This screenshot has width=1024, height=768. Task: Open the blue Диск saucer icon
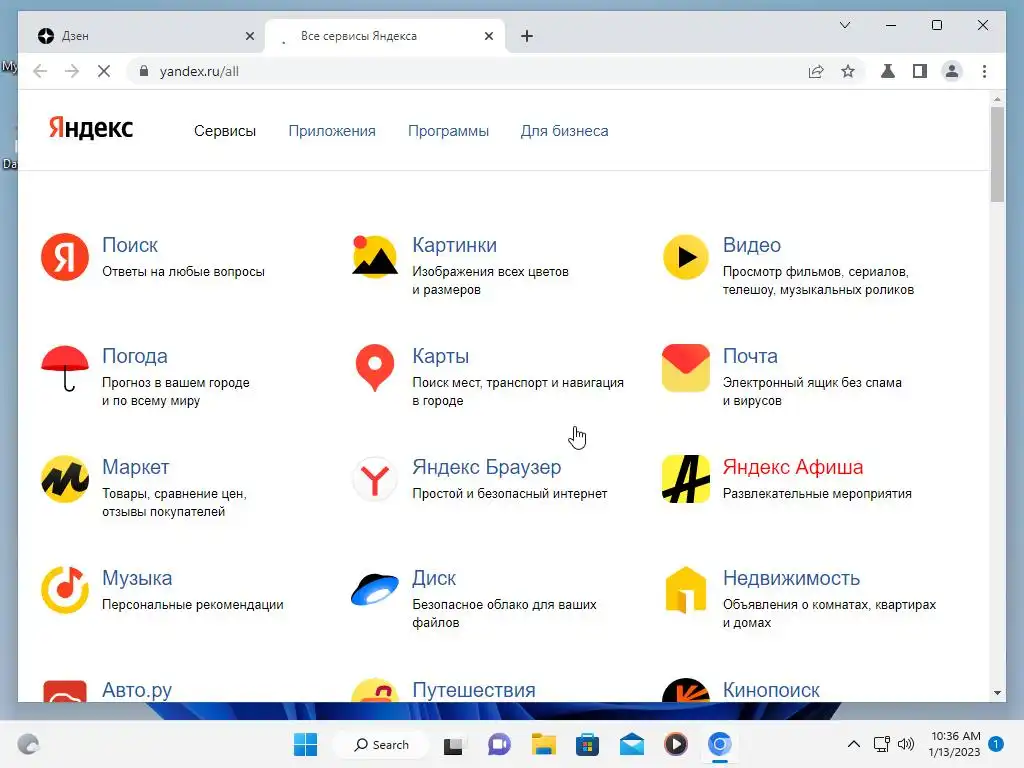pyautogui.click(x=375, y=589)
